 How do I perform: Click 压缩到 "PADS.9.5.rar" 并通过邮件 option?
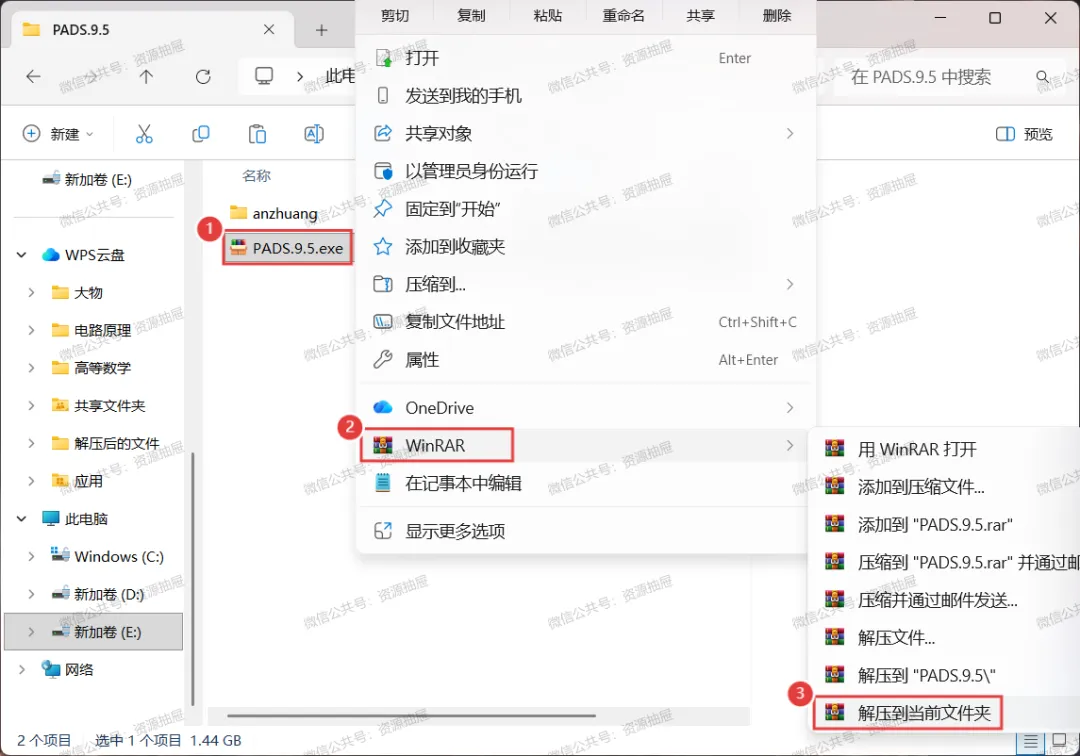pos(946,563)
